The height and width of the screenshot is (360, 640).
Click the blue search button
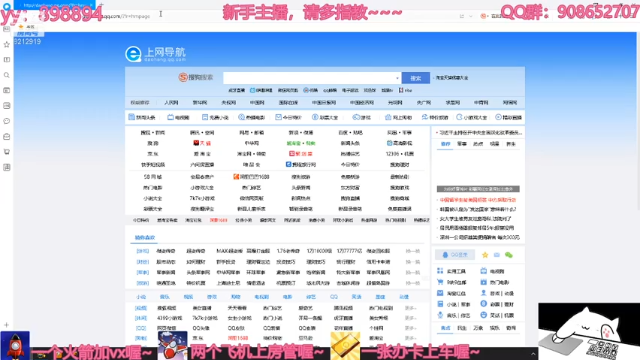point(416,78)
